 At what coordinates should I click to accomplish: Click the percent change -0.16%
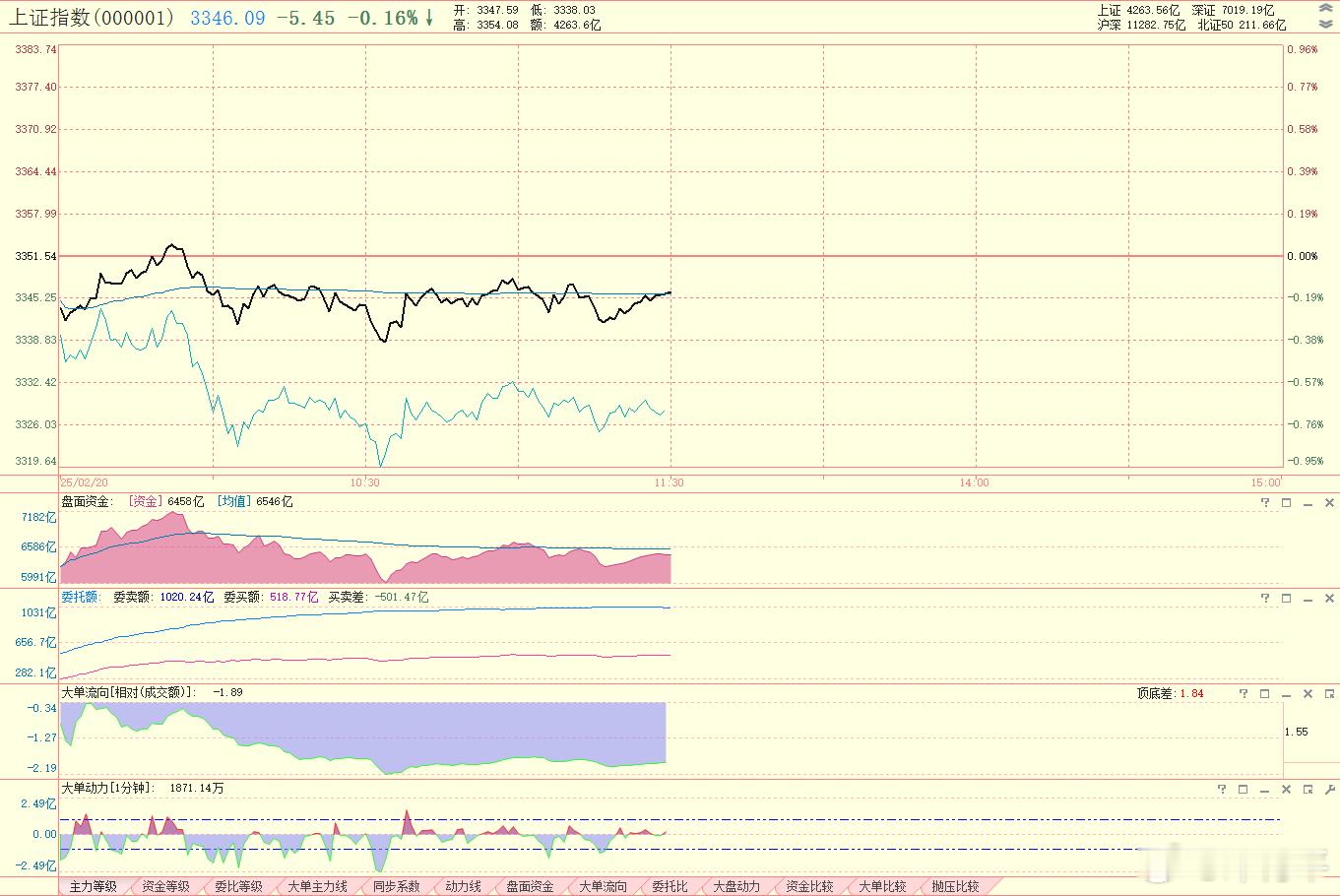[x=382, y=18]
